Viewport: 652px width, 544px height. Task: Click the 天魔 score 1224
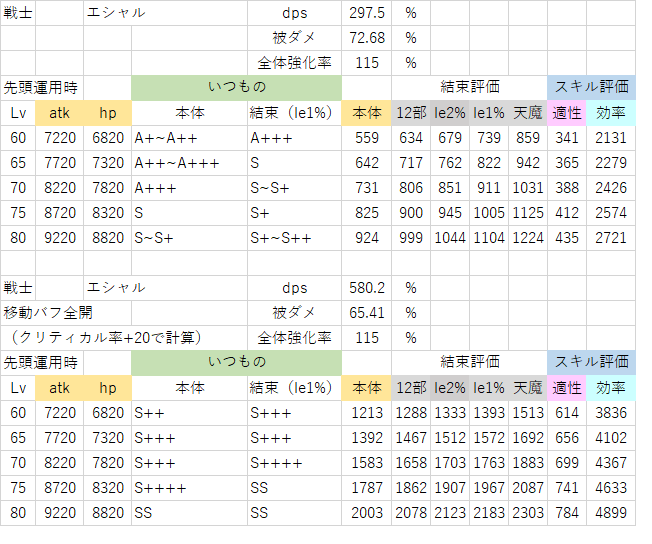click(x=528, y=238)
